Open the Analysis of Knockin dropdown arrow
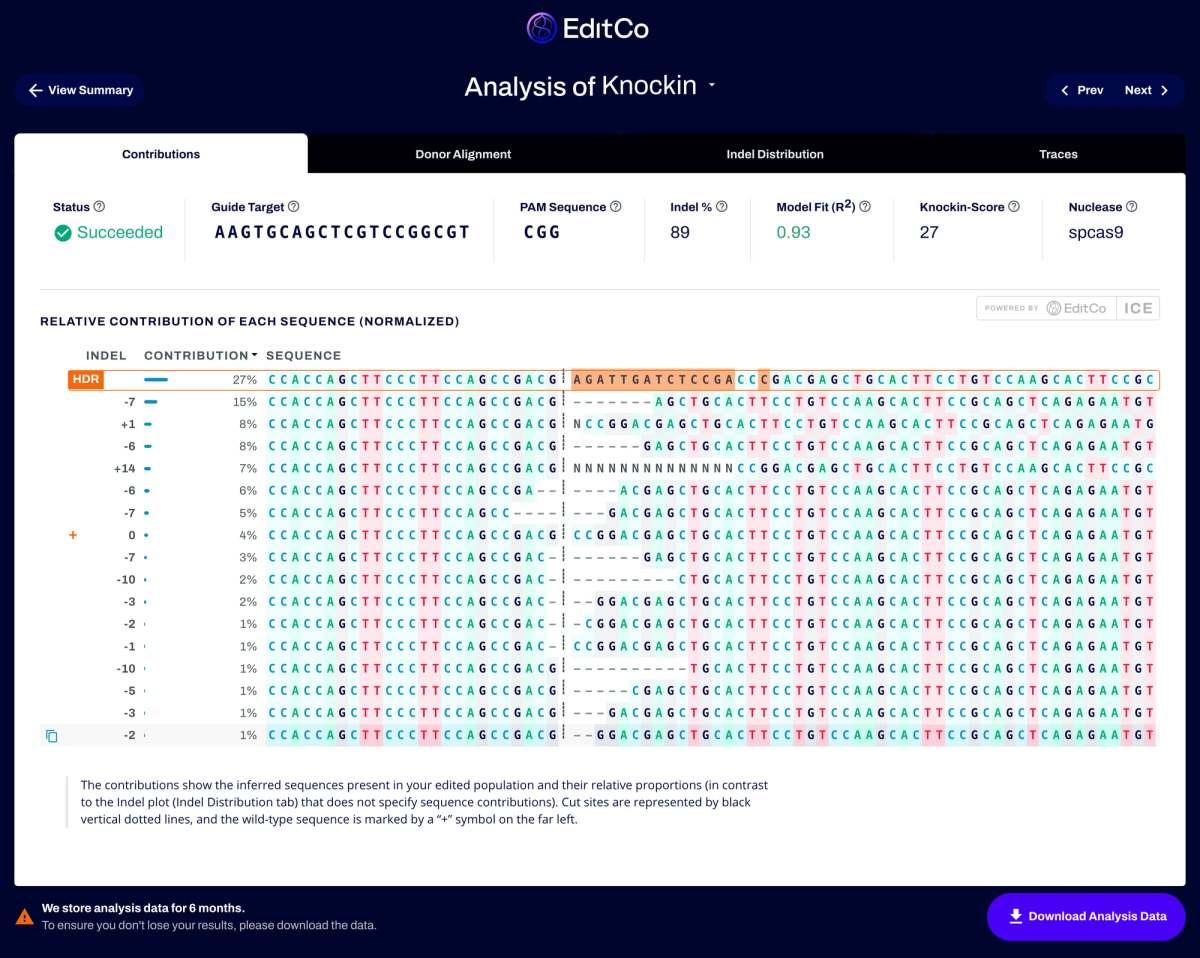The width and height of the screenshot is (1200, 958). (x=712, y=87)
